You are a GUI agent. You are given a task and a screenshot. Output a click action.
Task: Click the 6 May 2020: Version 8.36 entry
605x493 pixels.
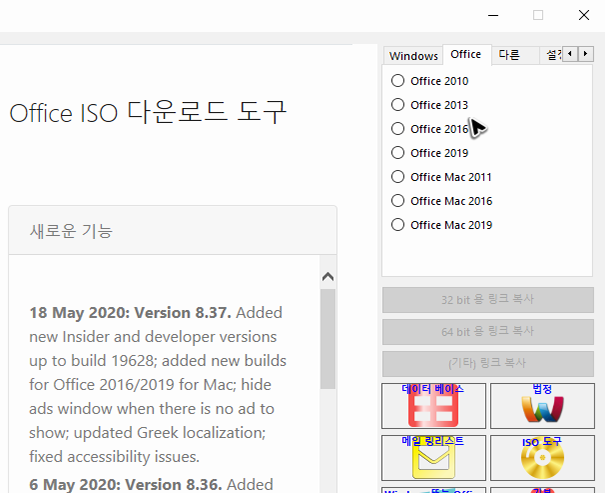coord(126,485)
